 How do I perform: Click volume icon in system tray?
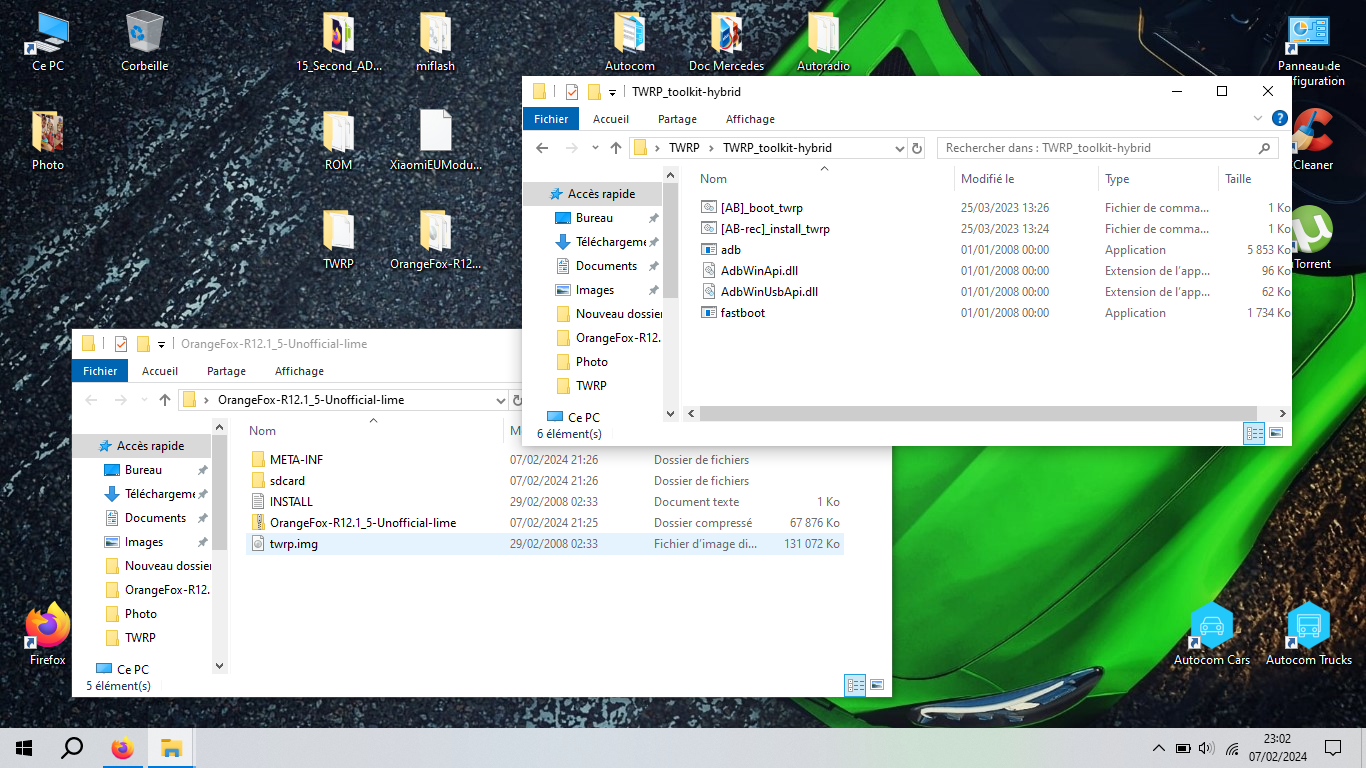(x=1205, y=748)
